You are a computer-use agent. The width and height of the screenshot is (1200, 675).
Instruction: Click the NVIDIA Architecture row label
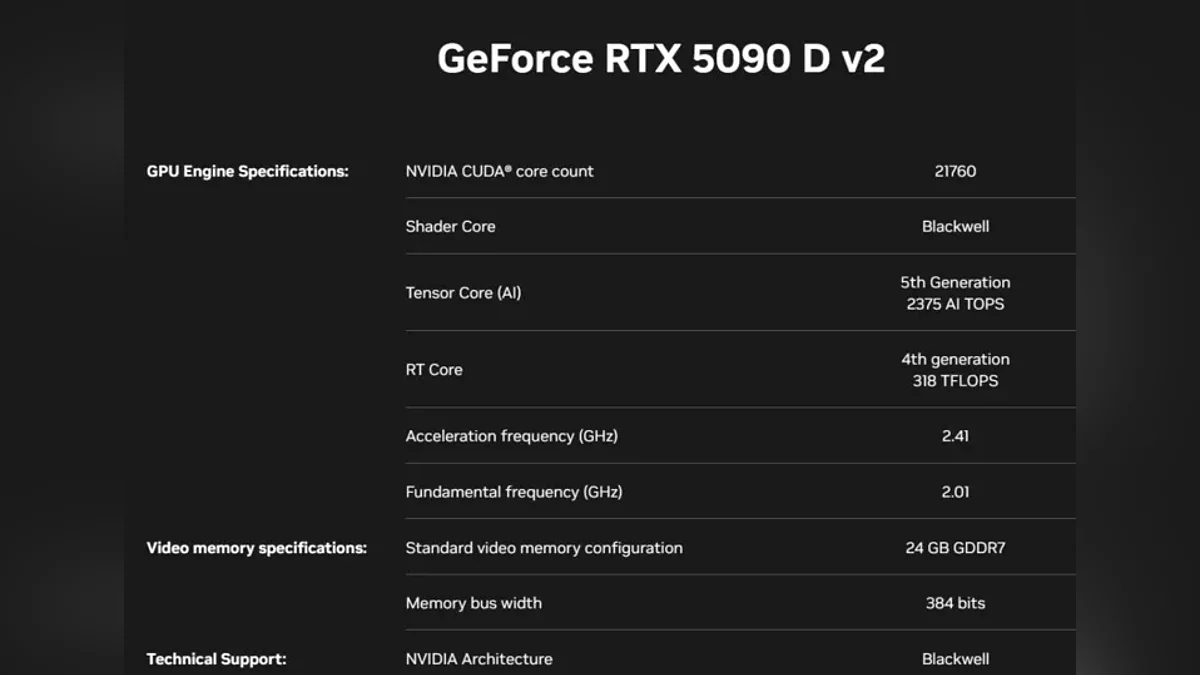(x=478, y=659)
